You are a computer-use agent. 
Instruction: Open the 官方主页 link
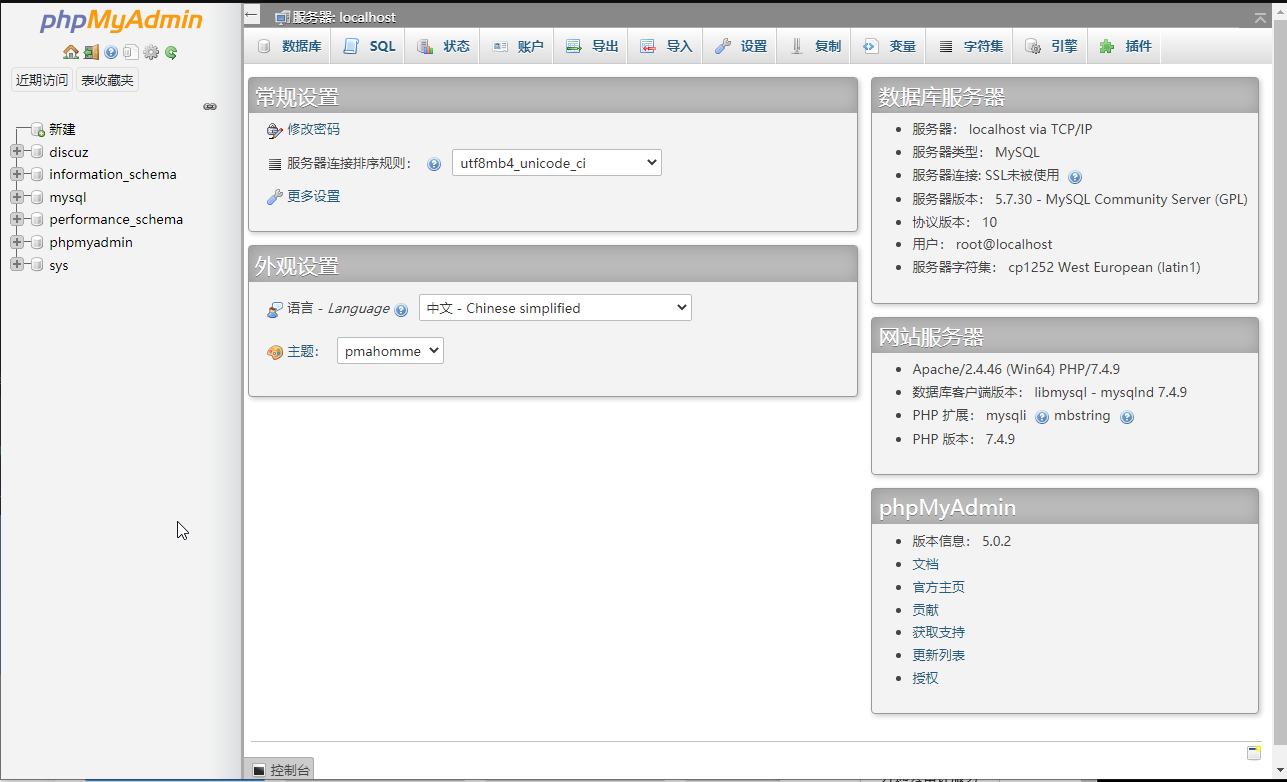pos(938,587)
